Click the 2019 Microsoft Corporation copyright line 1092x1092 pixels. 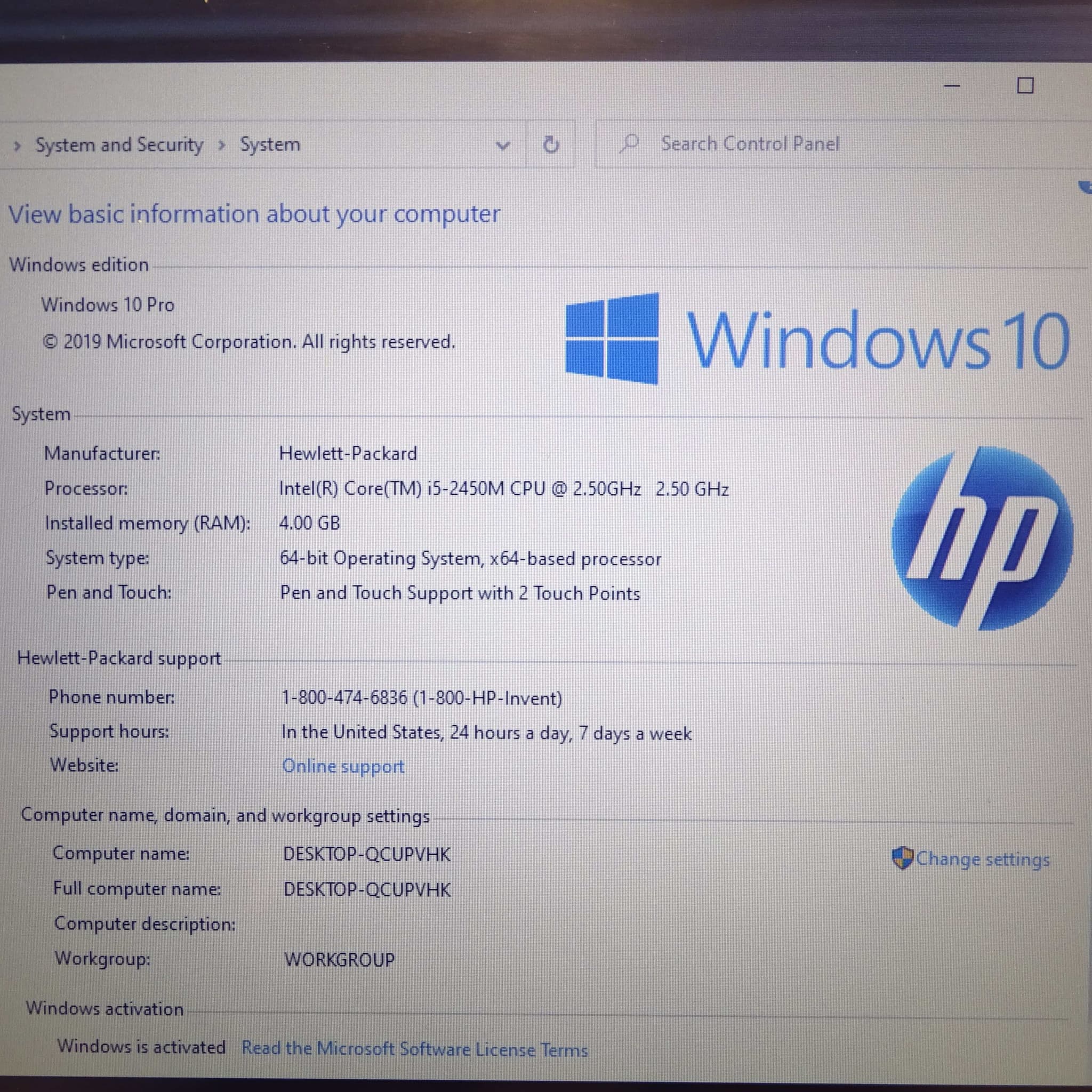[249, 342]
